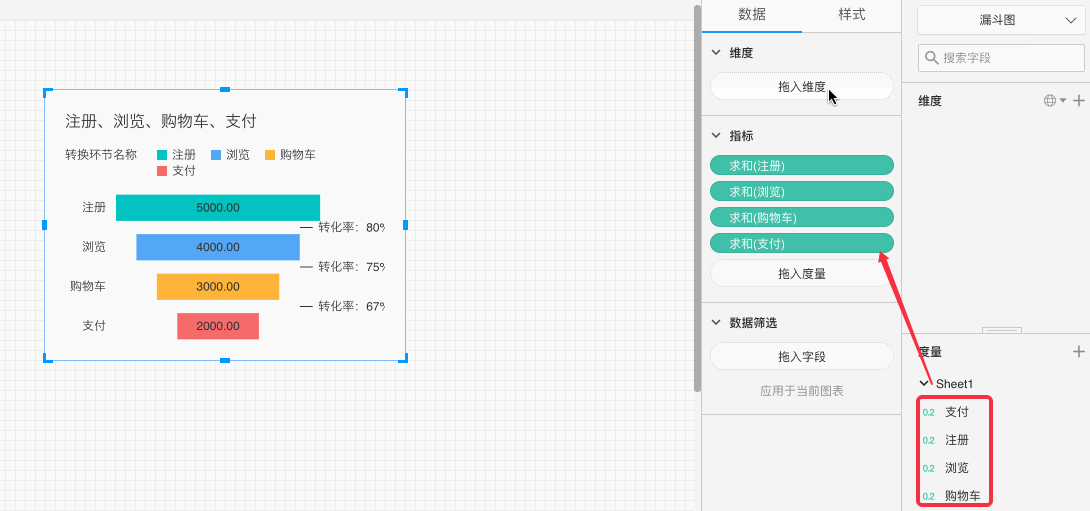Viewport: 1090px width, 511px height.
Task: Click the 求和(支付) metric pill
Action: 801,244
